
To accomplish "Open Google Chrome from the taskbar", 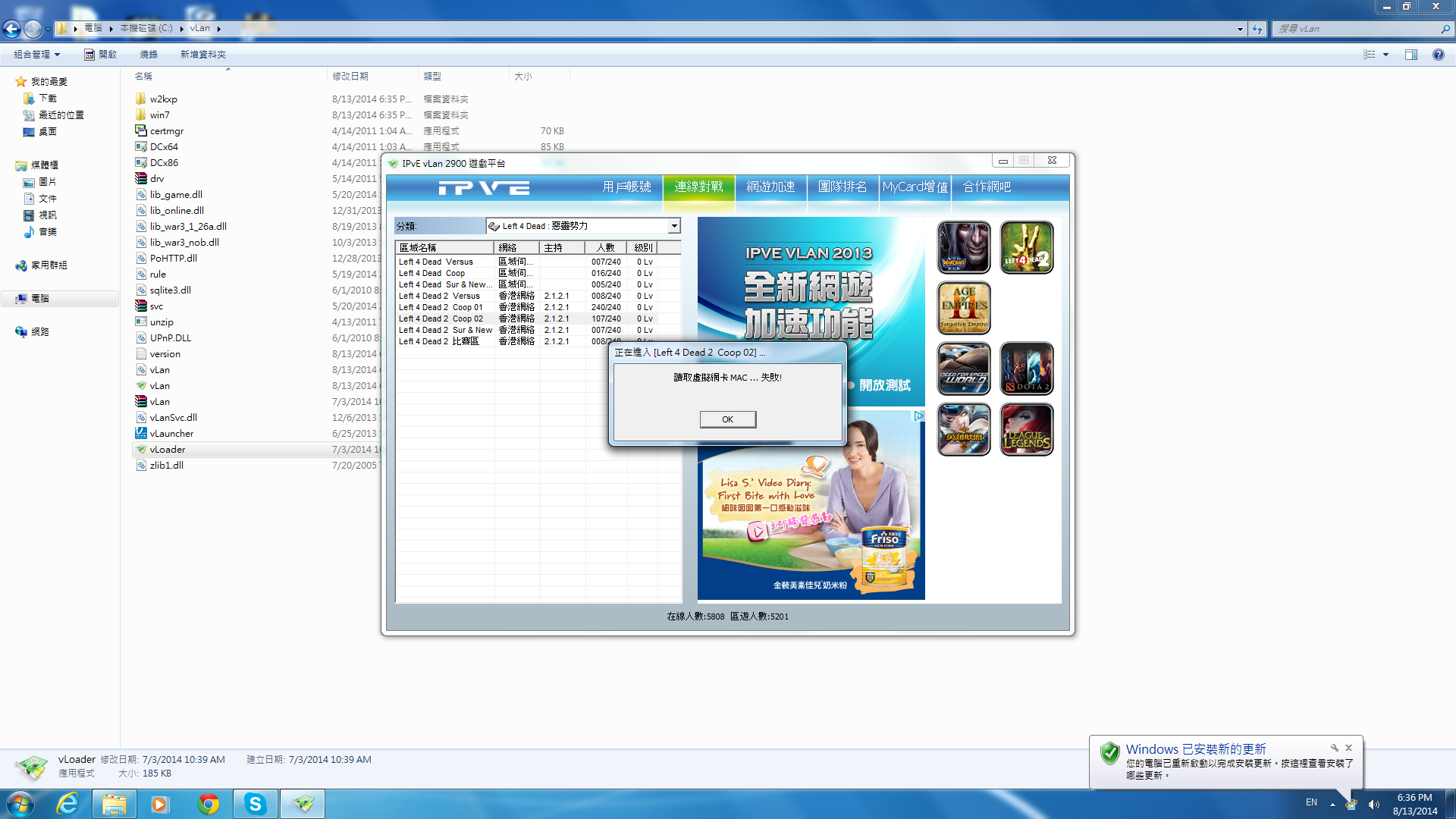I will tap(208, 804).
